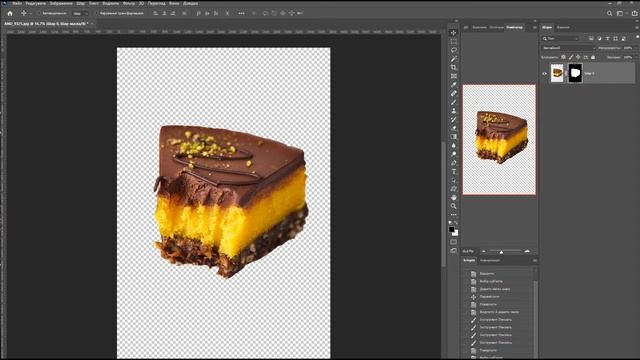Select the Brush tool

[453, 102]
